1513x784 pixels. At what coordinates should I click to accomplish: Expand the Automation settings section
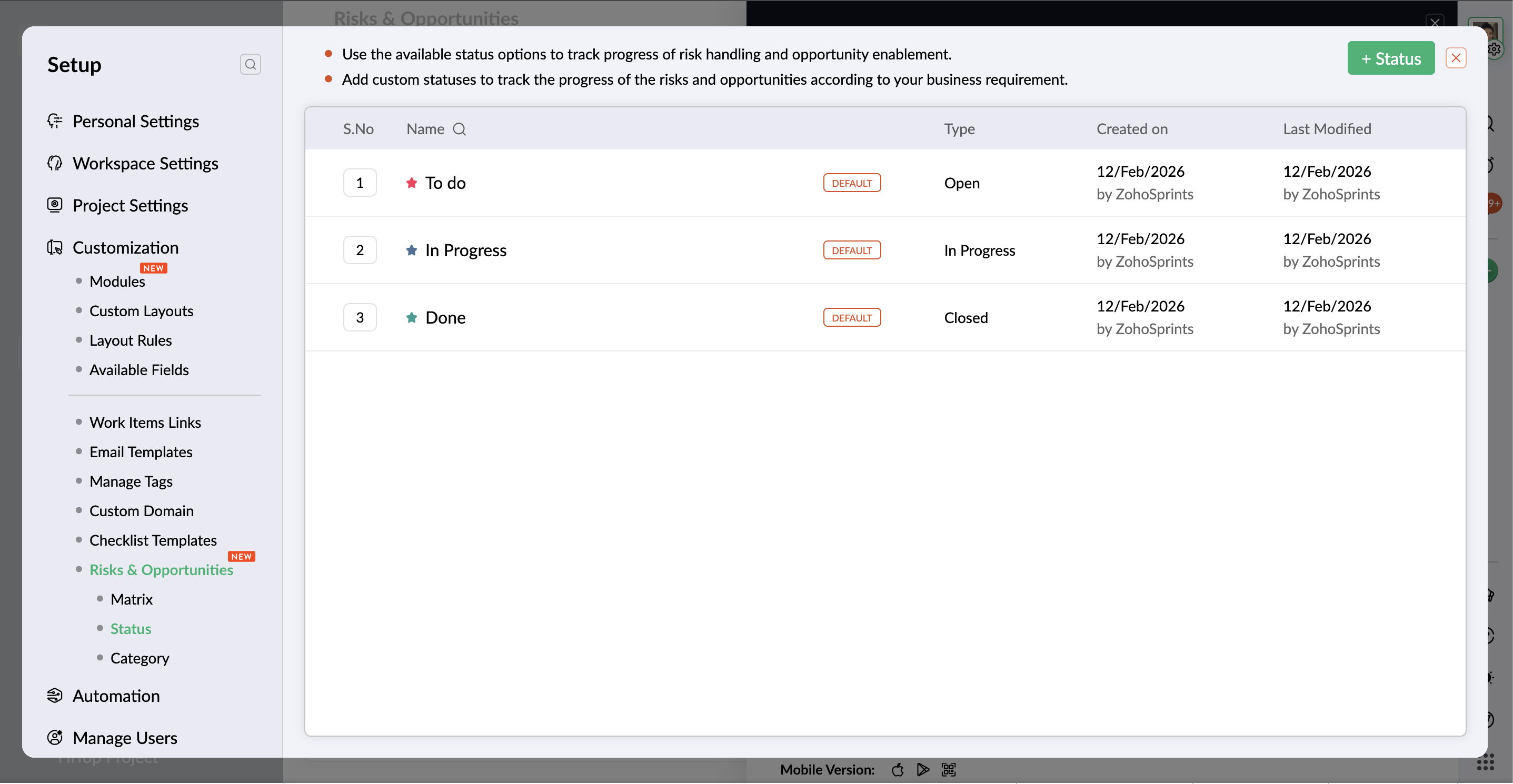coord(116,696)
